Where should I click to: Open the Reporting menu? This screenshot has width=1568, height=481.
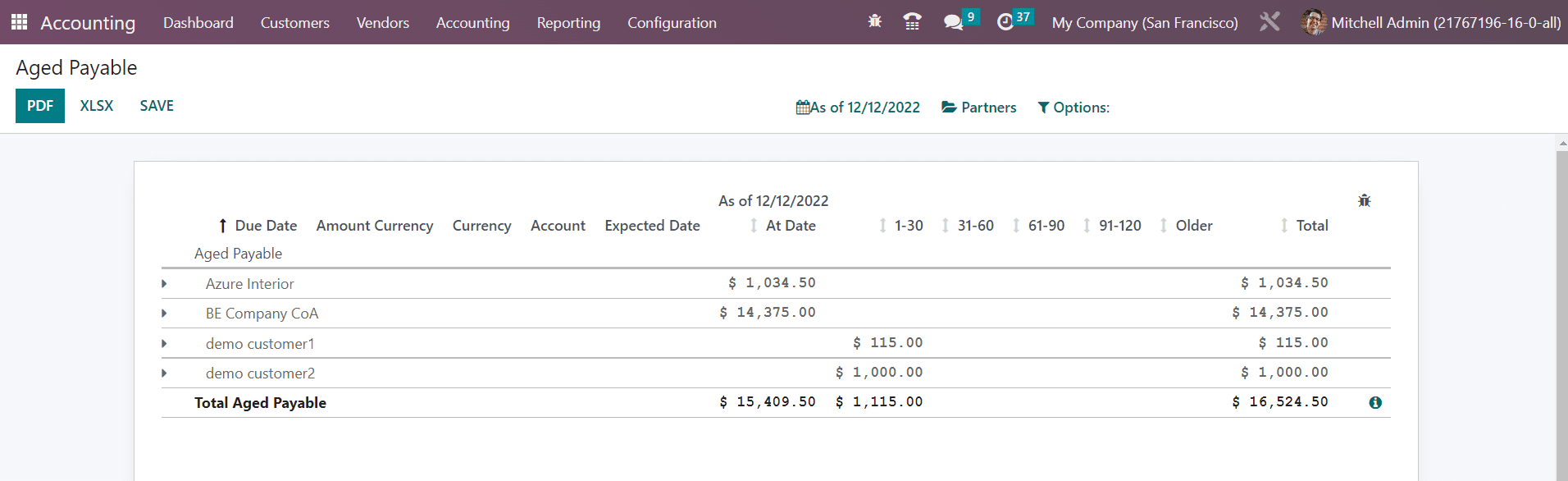coord(568,23)
